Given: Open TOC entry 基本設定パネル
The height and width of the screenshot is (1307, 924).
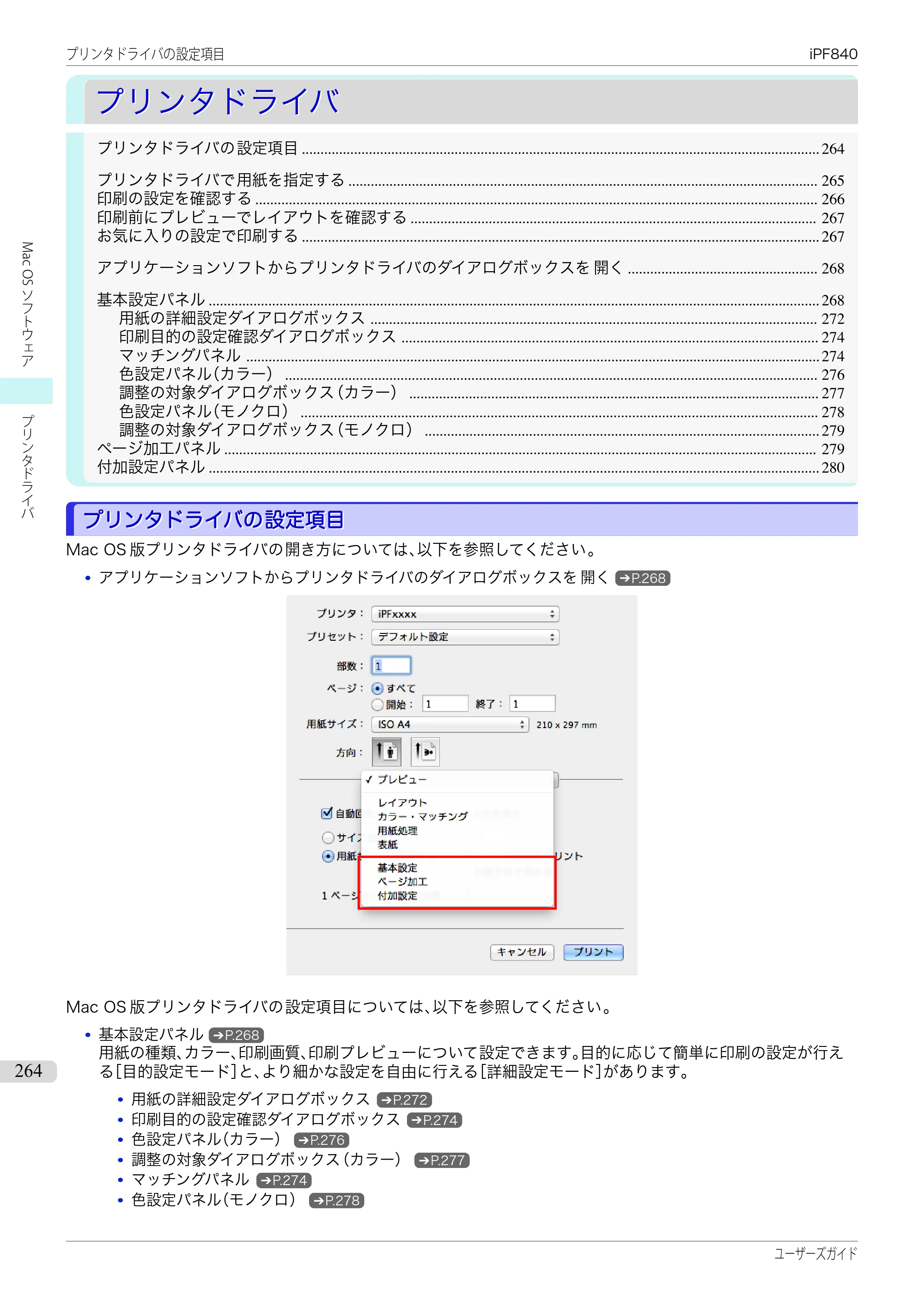Looking at the screenshot, I should [470, 299].
